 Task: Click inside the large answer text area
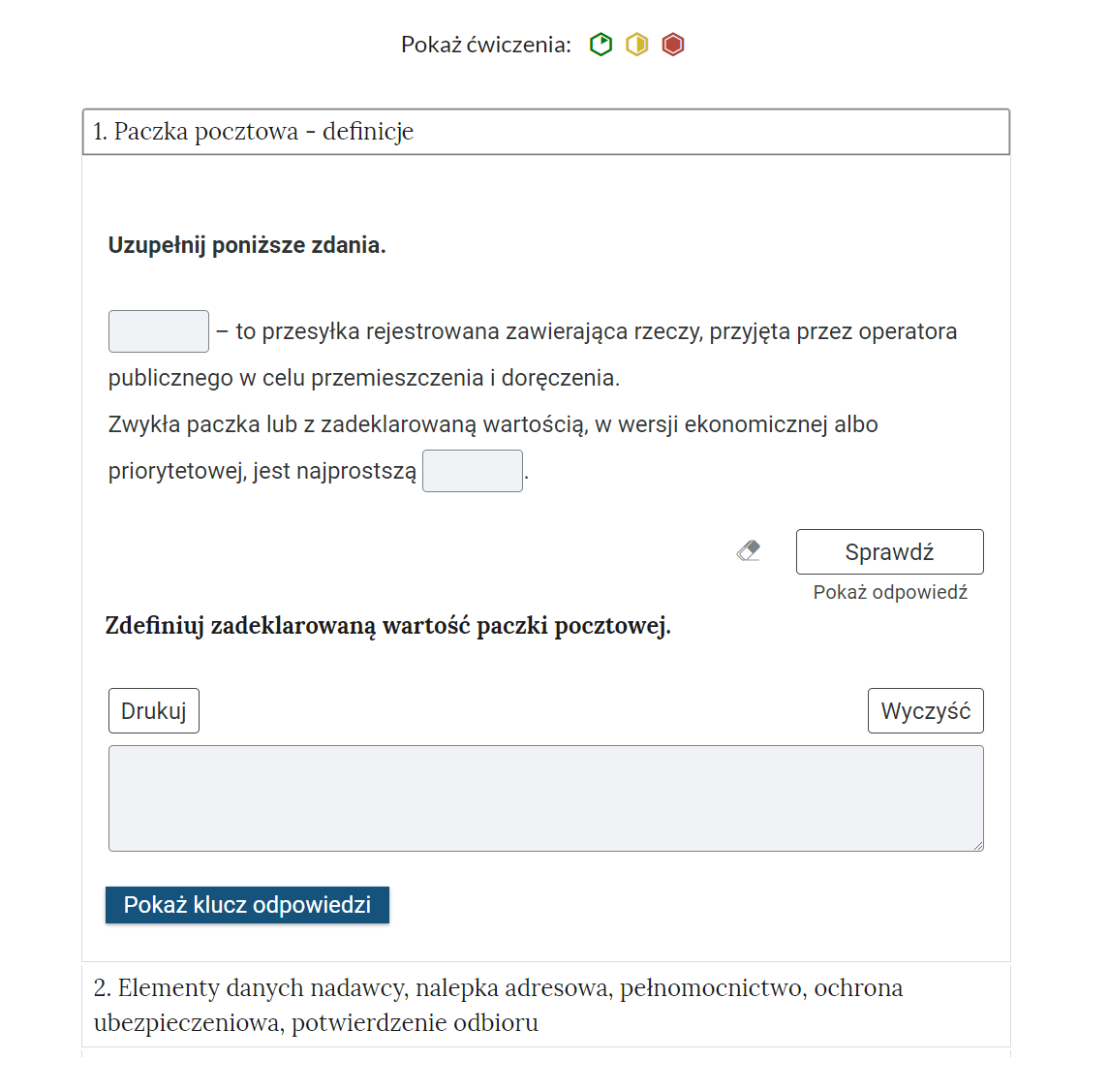545,798
